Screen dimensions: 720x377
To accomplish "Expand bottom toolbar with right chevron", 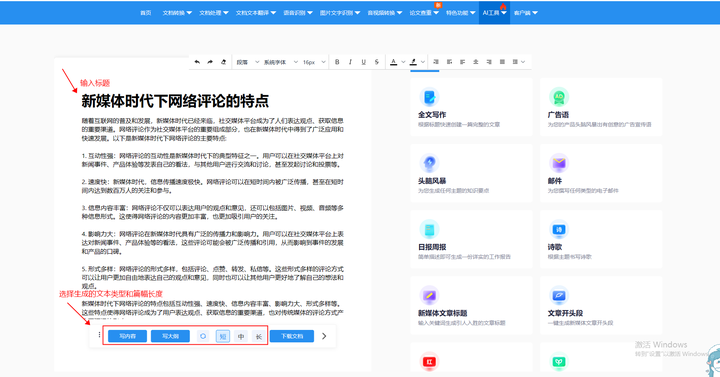I will click(324, 336).
